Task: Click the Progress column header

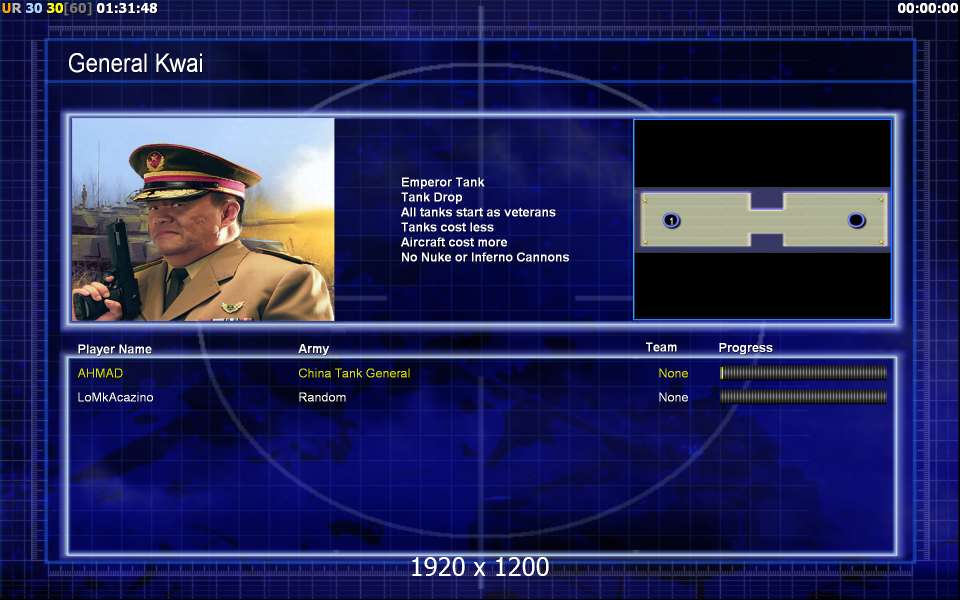Action: coord(745,348)
